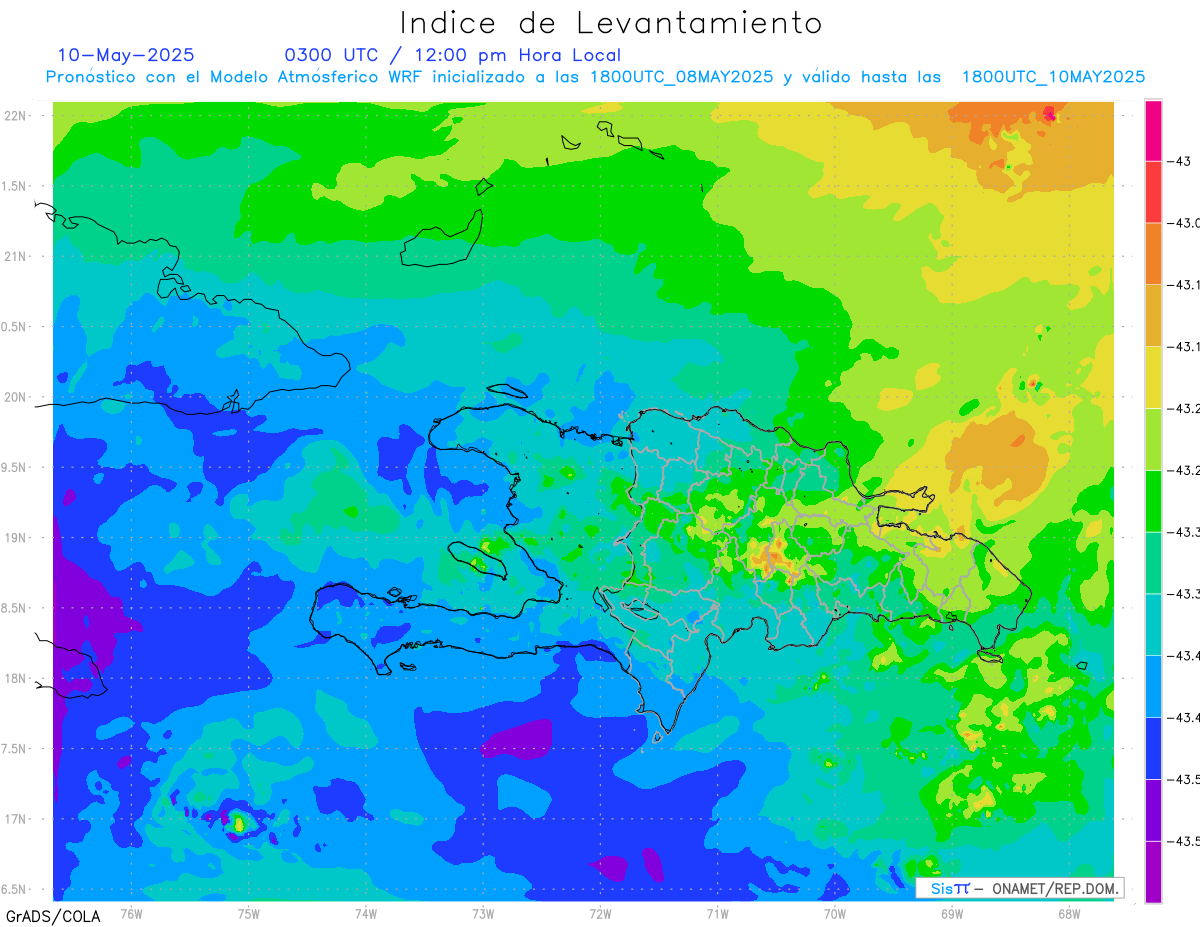Click latitude label "18N"
The image size is (1200, 927).
pyautogui.click(x=16, y=678)
